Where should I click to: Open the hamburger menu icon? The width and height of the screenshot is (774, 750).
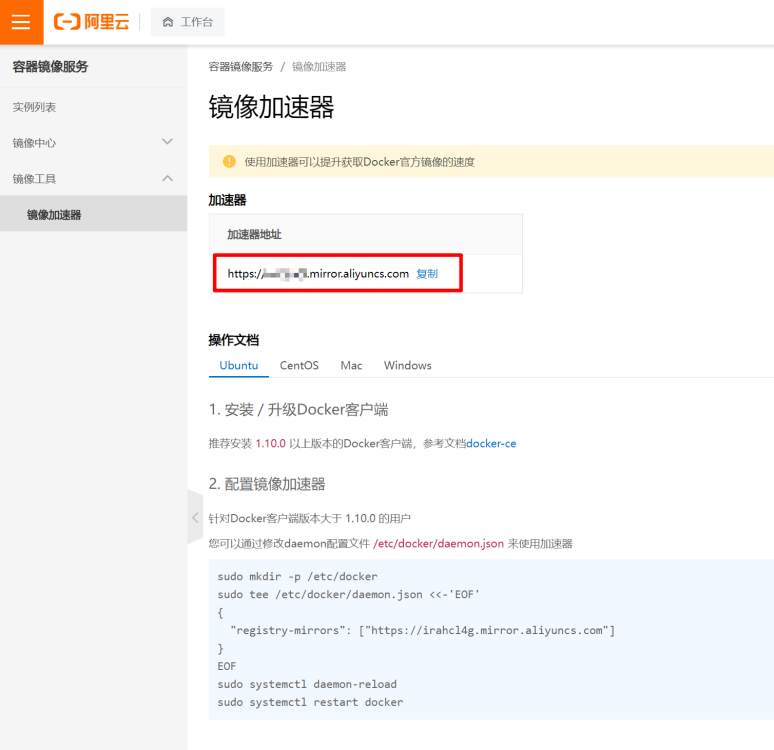point(21,22)
